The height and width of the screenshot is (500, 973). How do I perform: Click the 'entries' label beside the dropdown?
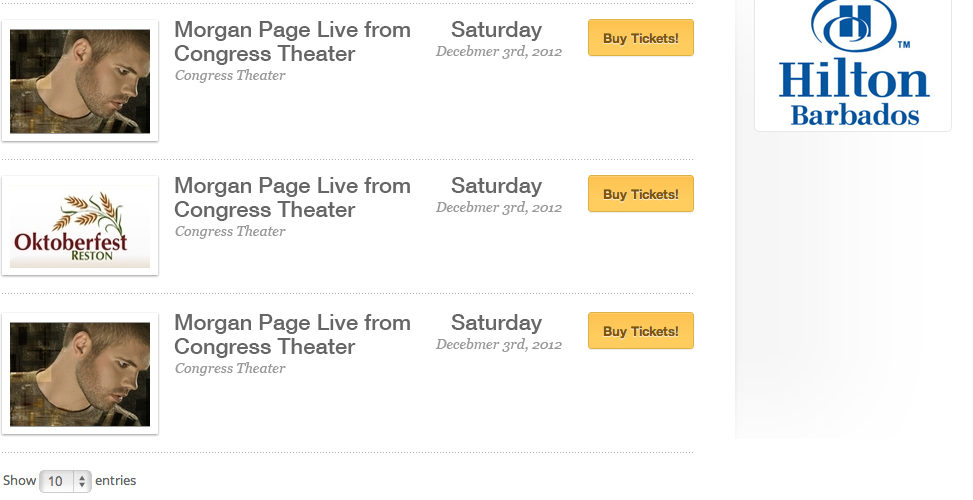click(x=115, y=481)
